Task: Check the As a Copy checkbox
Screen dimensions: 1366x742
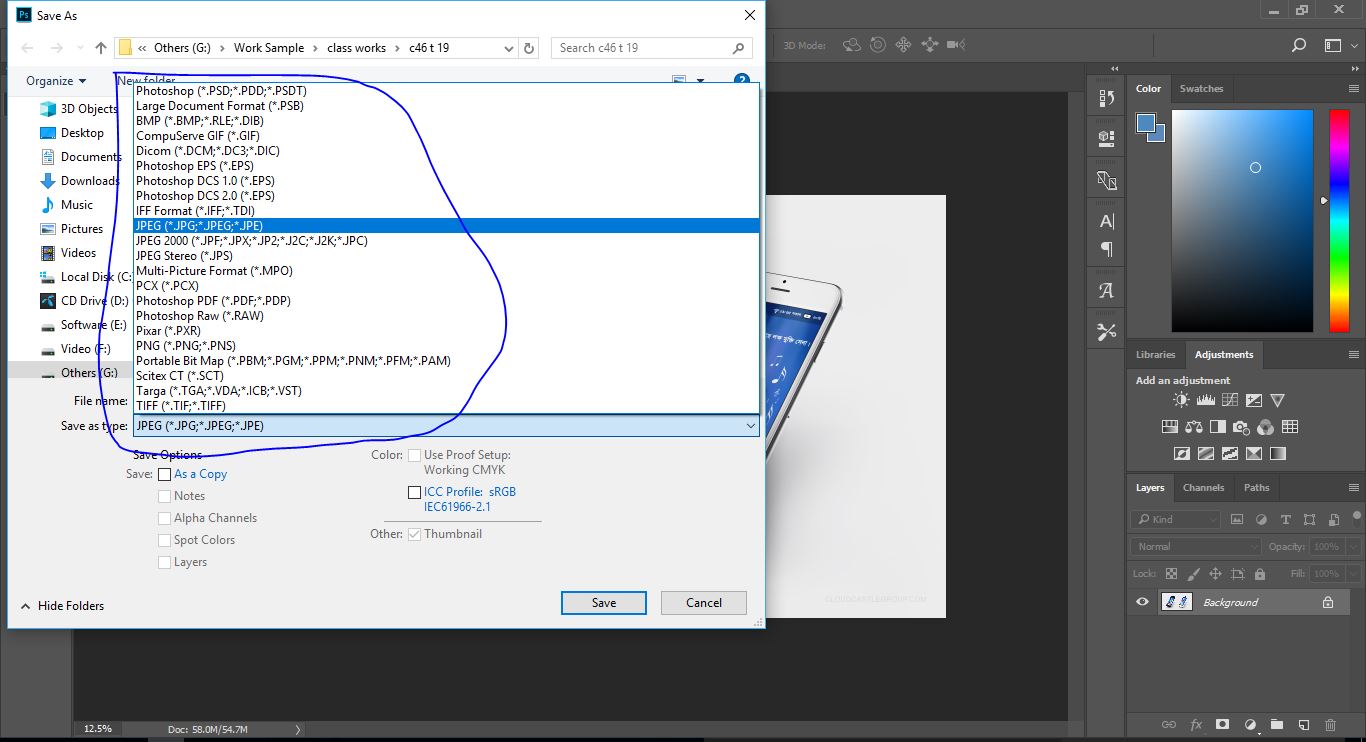Action: pos(165,474)
